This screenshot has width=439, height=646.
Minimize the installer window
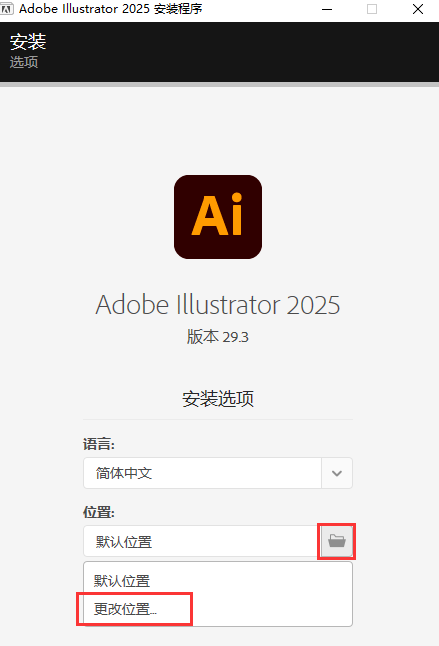click(327, 9)
